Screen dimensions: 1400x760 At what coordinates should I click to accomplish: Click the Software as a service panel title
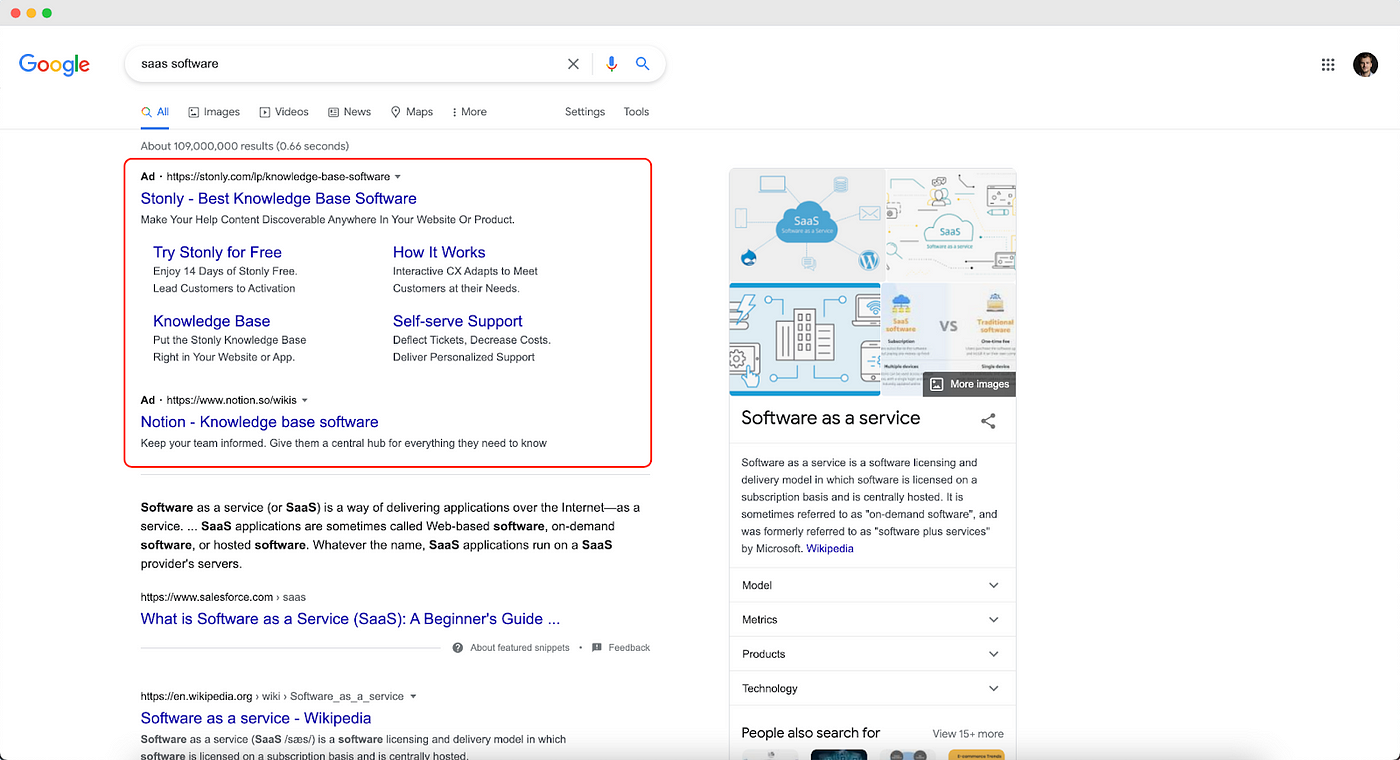coord(831,418)
